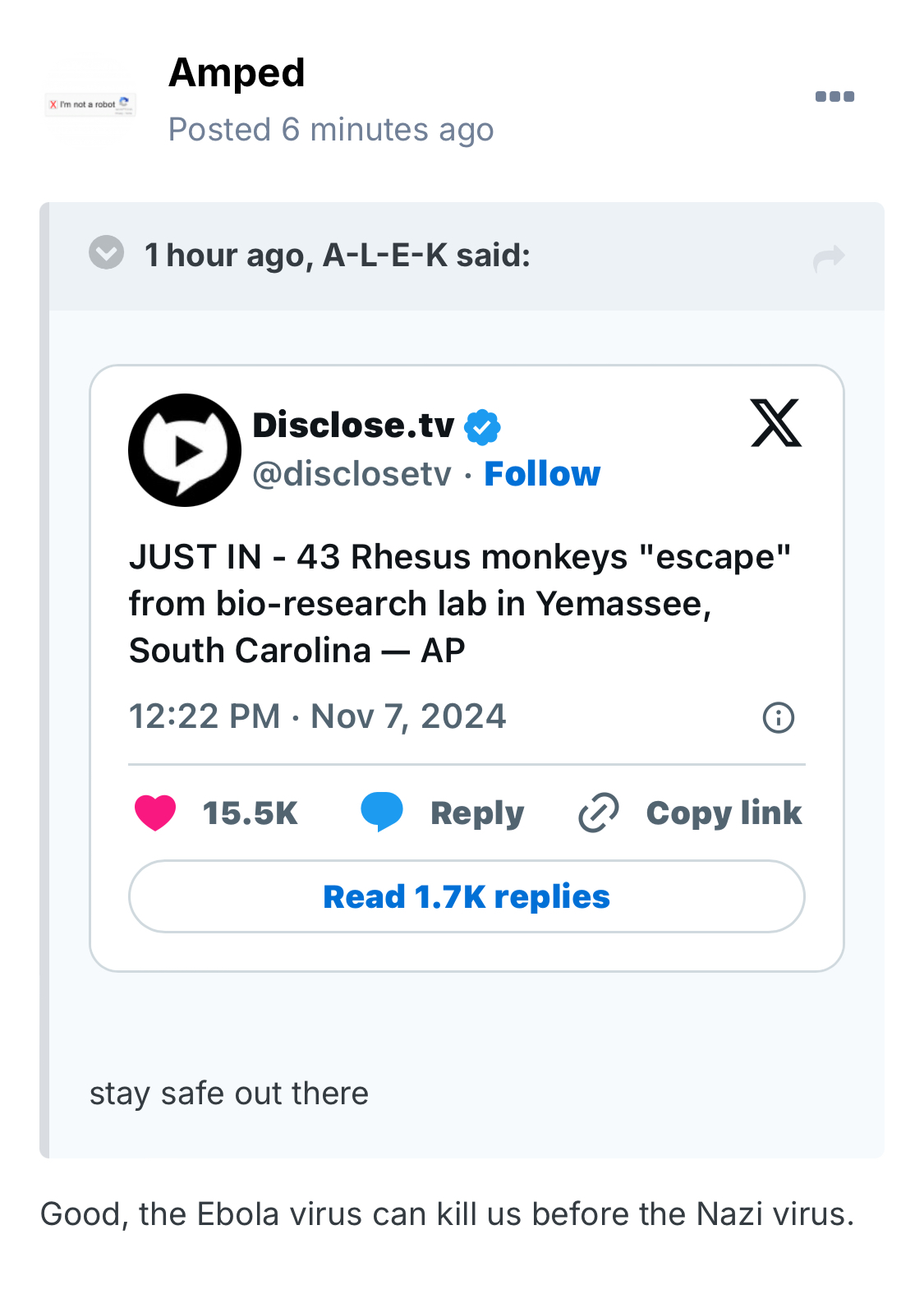Image resolution: width=924 pixels, height=1308 pixels.
Task: Click the Reply text label
Action: click(477, 813)
